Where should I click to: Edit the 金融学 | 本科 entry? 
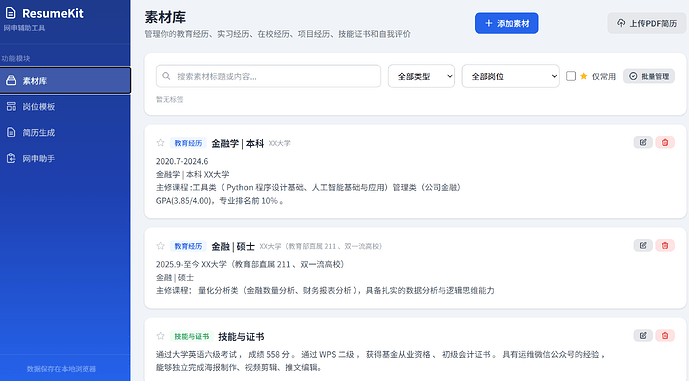tap(643, 142)
